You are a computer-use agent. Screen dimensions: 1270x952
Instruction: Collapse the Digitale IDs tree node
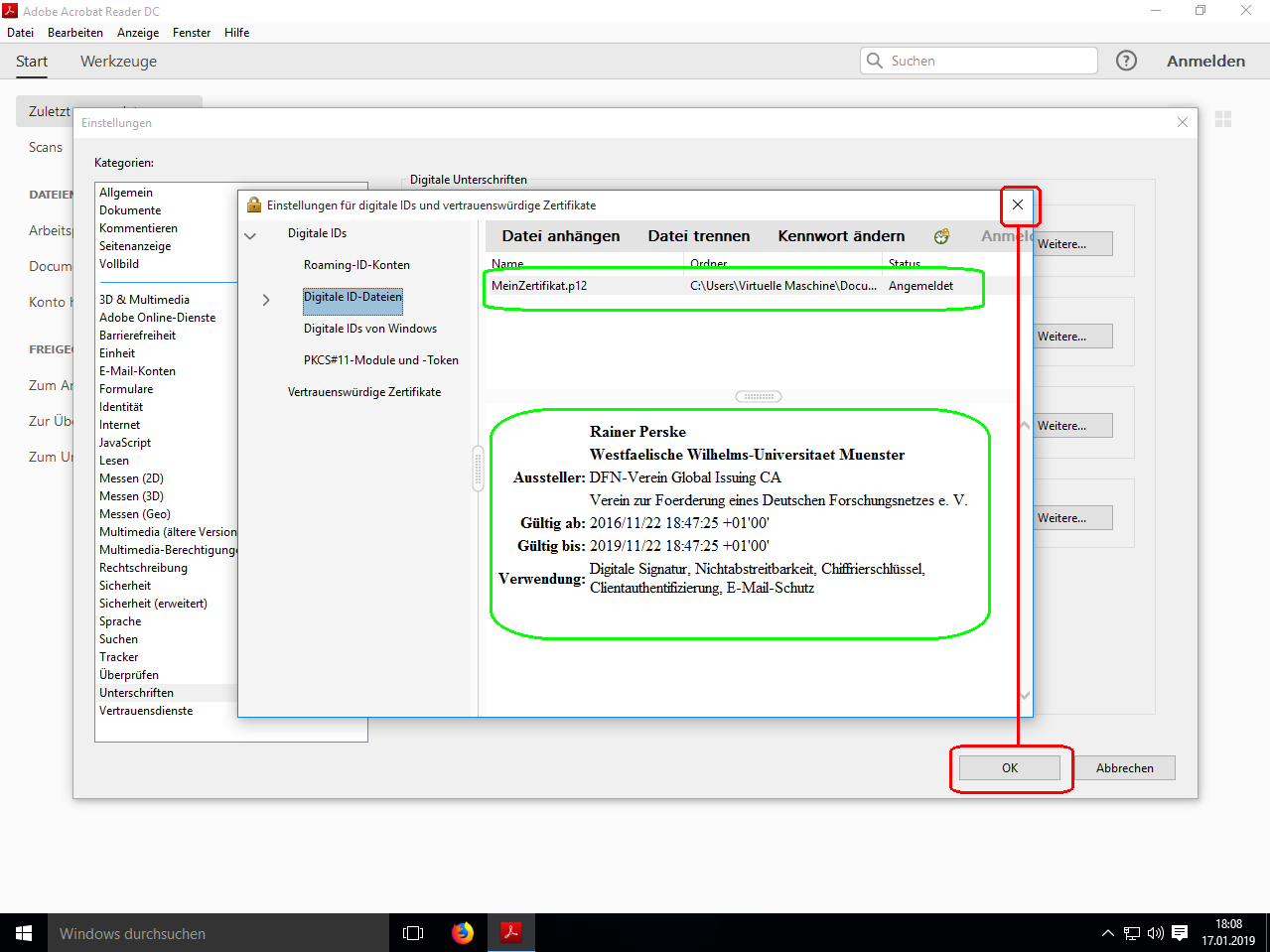250,235
